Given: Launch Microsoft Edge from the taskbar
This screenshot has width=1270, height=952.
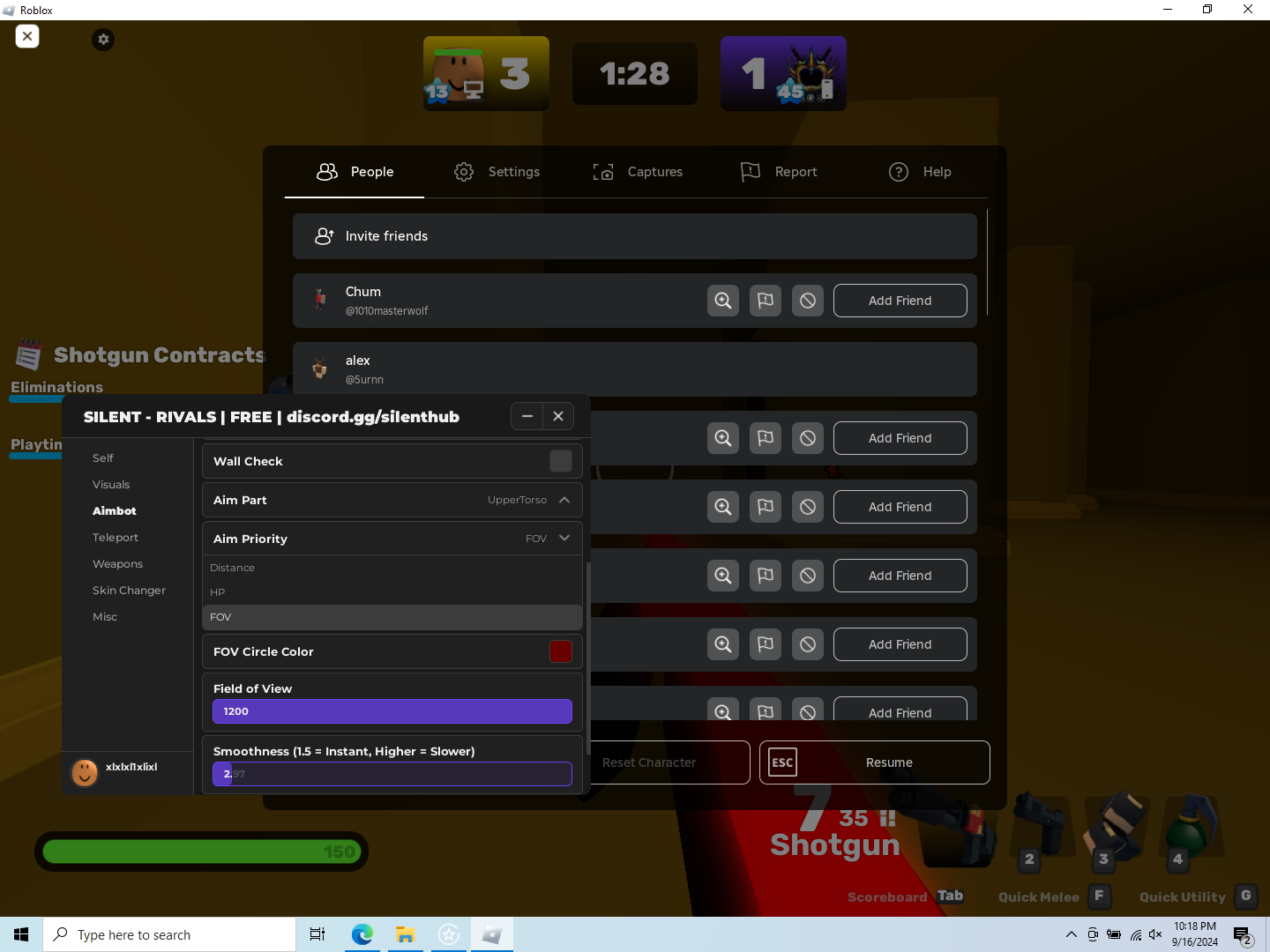Looking at the screenshot, I should coord(362,934).
